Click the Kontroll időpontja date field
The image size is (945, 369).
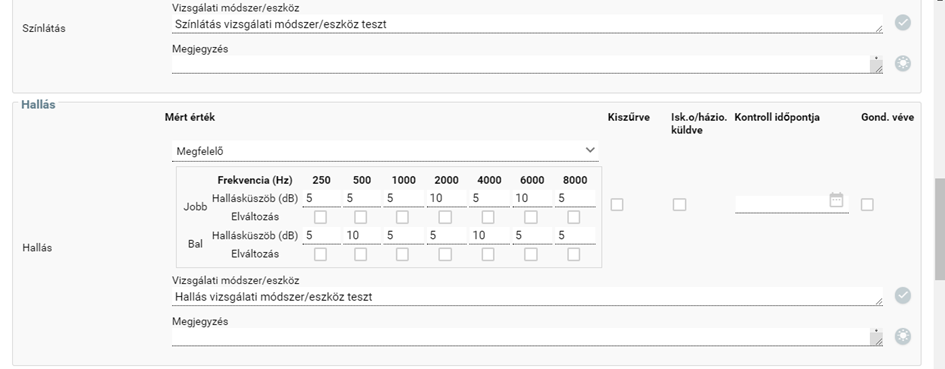point(791,204)
